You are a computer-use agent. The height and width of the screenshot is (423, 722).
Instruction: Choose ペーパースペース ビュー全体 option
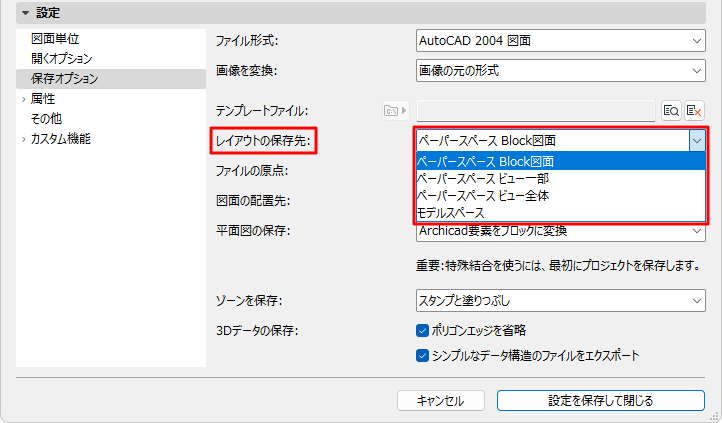[x=560, y=196]
